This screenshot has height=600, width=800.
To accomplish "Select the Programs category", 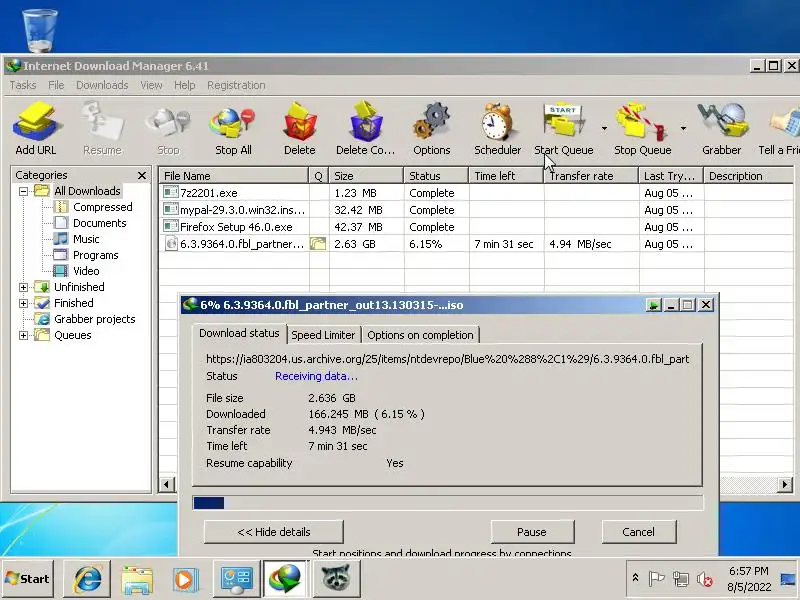I will 95,255.
